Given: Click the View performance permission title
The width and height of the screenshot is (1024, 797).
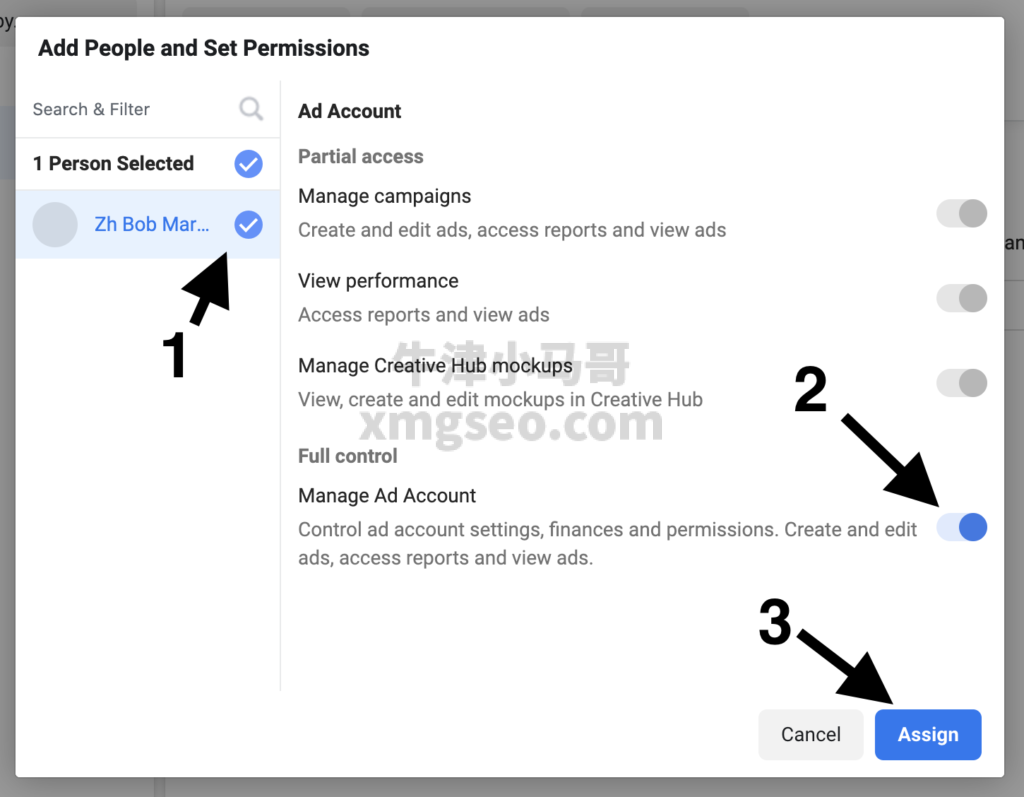Looking at the screenshot, I should (378, 281).
